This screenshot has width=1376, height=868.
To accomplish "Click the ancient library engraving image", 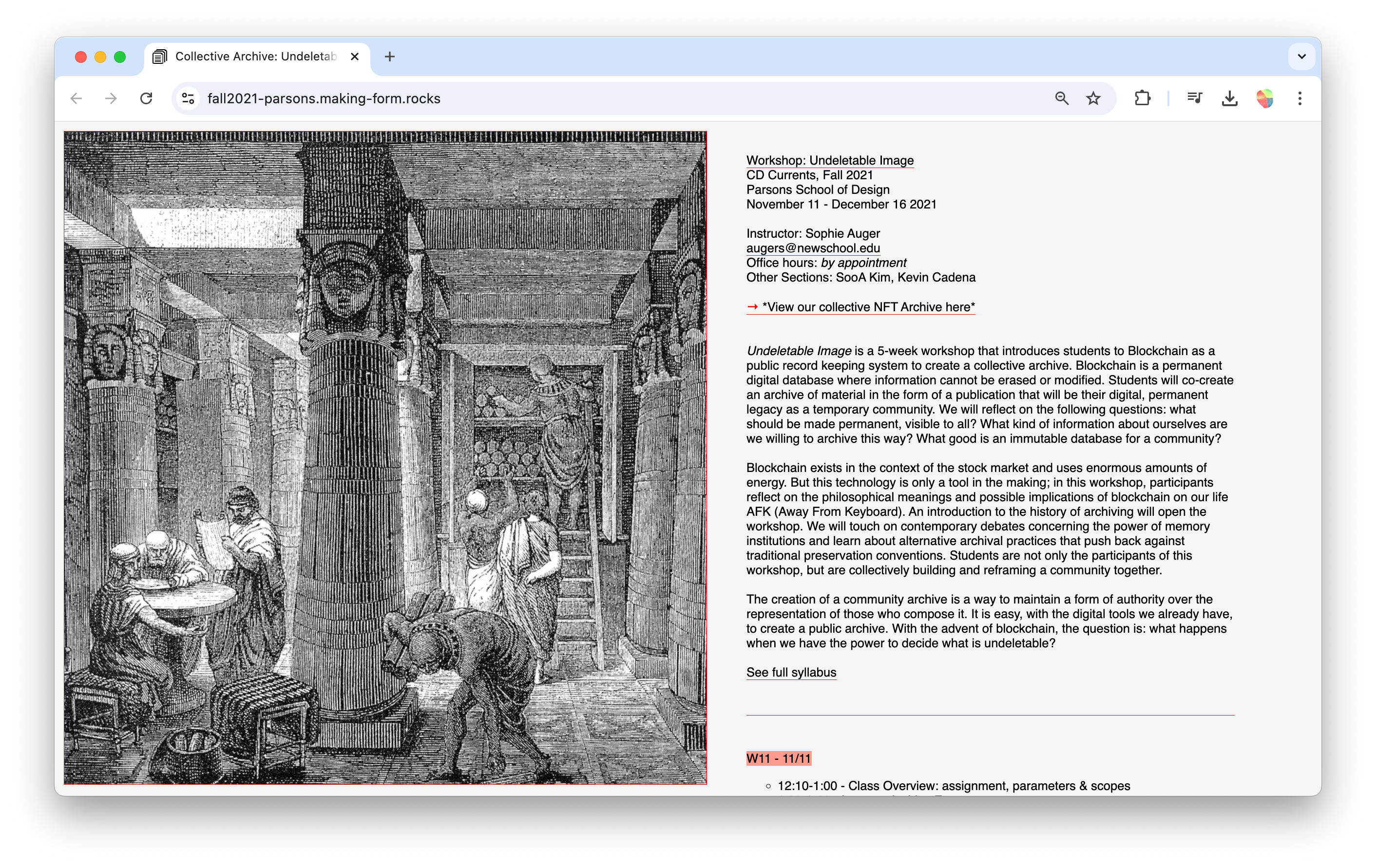I will point(385,458).
